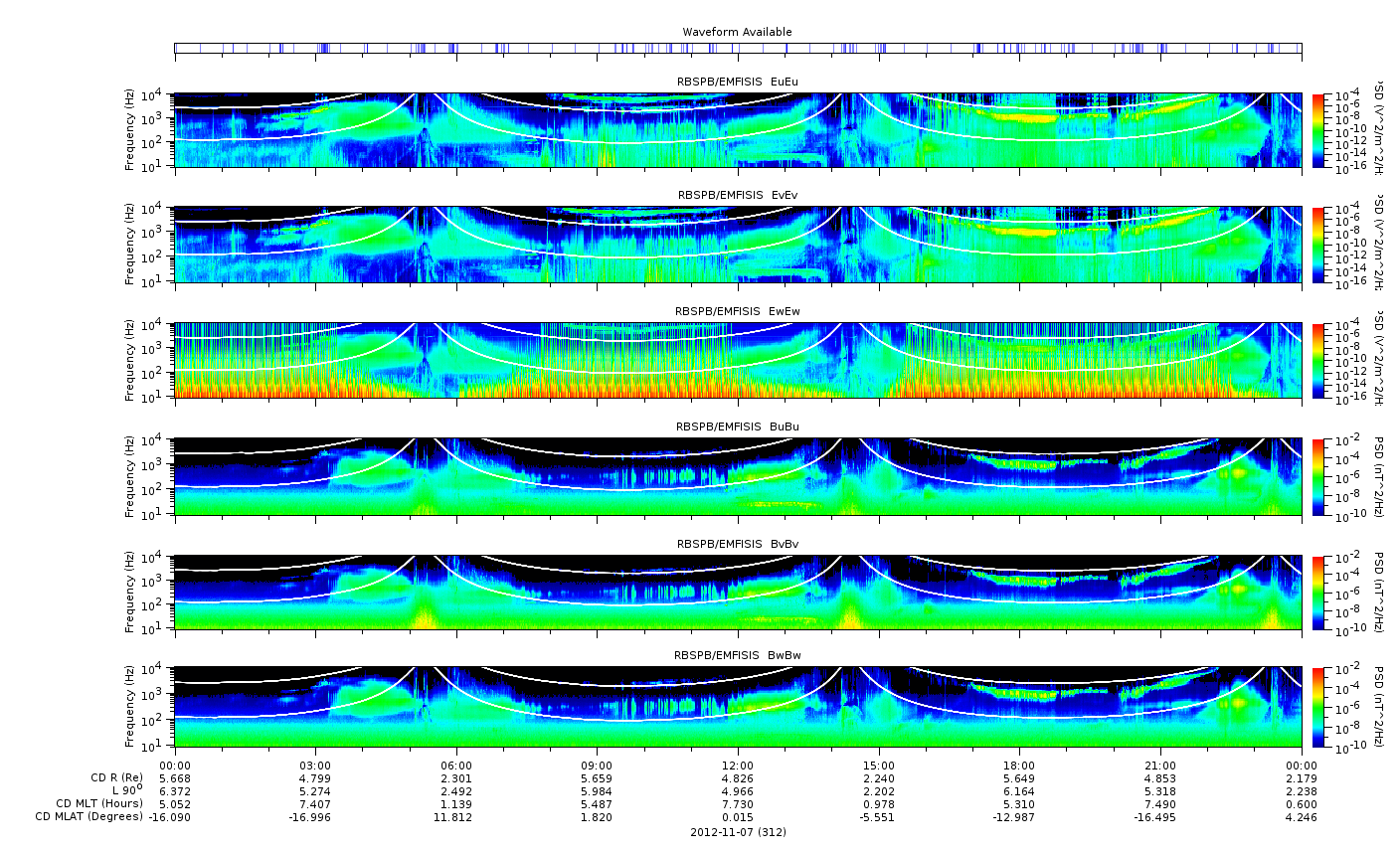This screenshot has height=854, width=1400.
Task: Click the EuEu panel color scale bar
Action: point(1317,131)
